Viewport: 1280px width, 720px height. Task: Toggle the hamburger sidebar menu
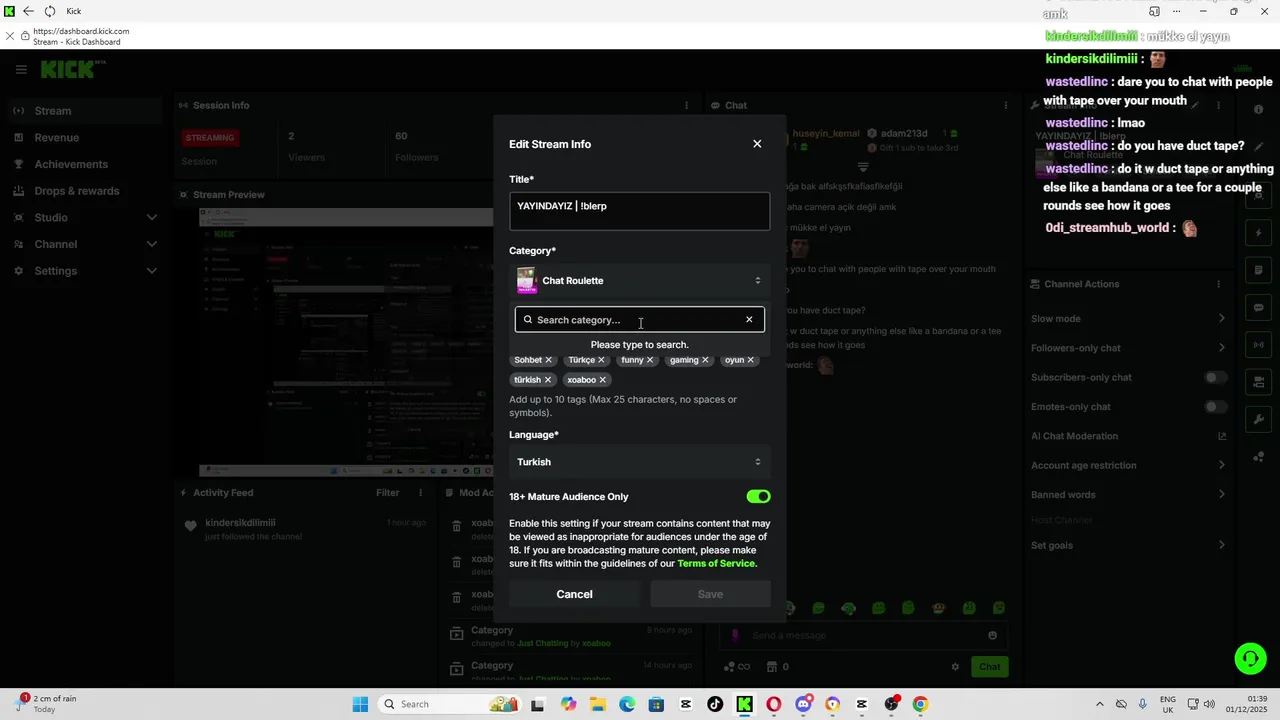point(21,70)
